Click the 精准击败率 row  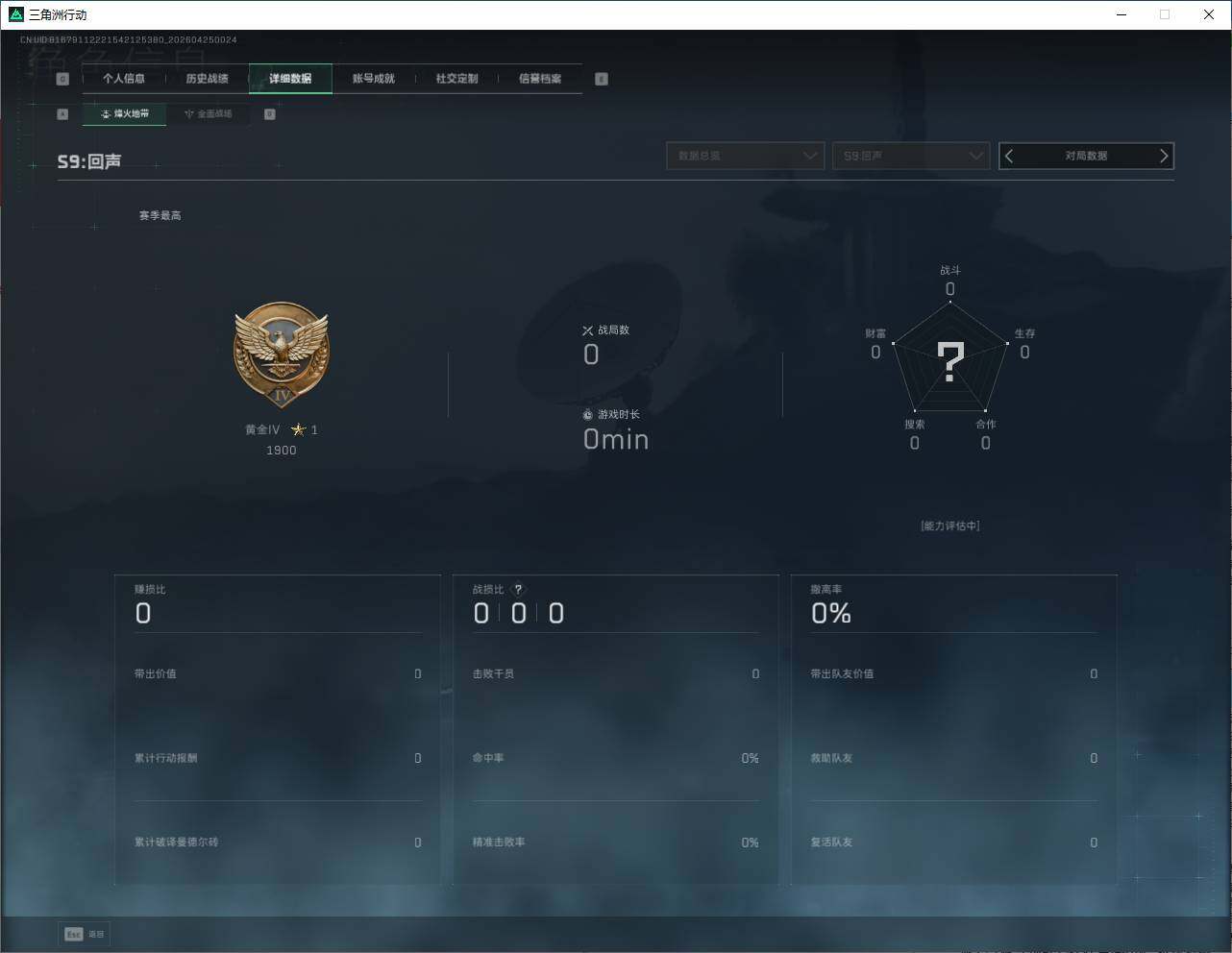tap(616, 843)
